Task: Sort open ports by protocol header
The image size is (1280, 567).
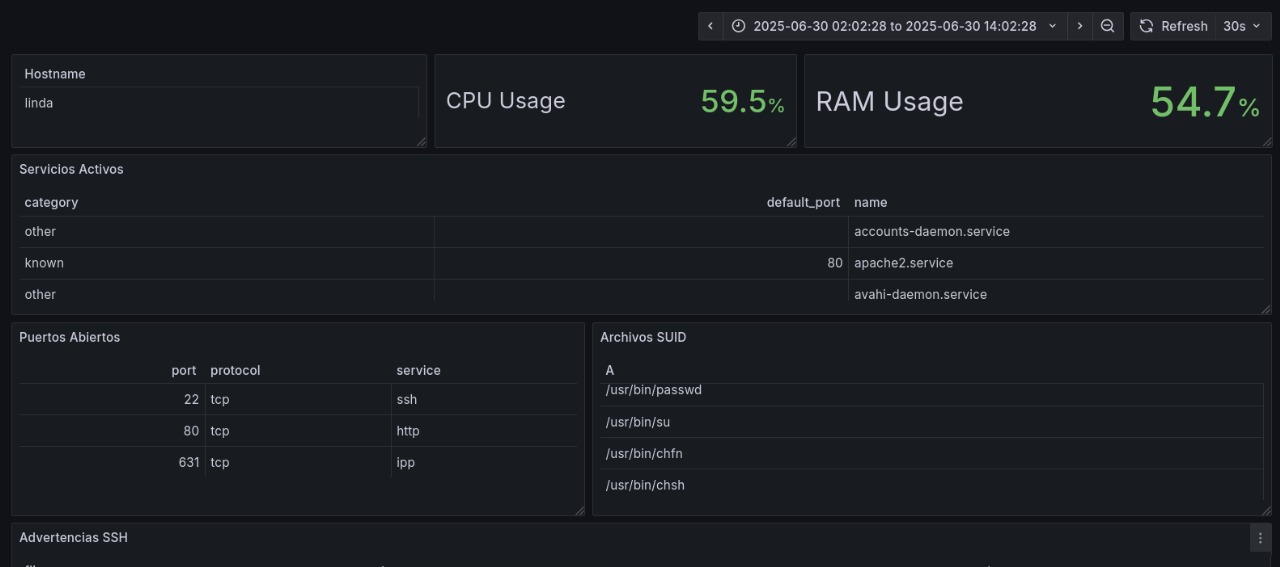Action: 235,370
